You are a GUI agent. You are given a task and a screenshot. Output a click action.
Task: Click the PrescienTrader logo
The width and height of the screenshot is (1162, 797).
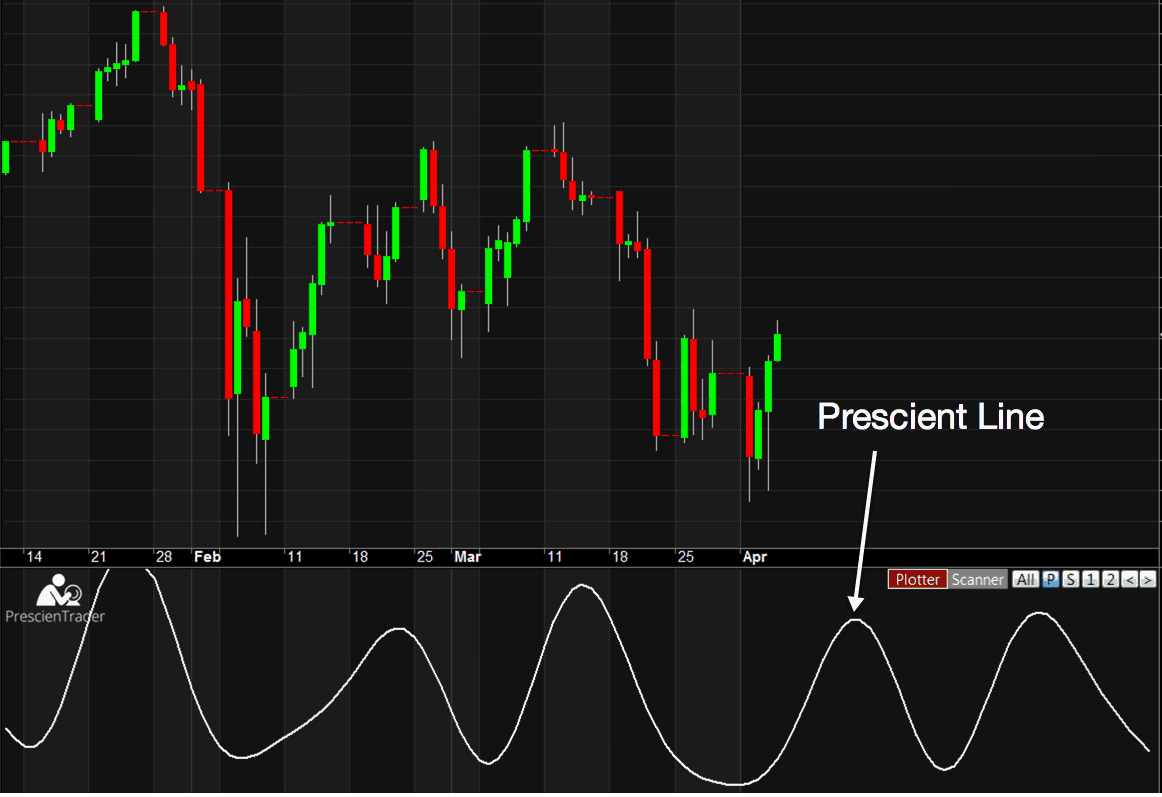click(55, 593)
